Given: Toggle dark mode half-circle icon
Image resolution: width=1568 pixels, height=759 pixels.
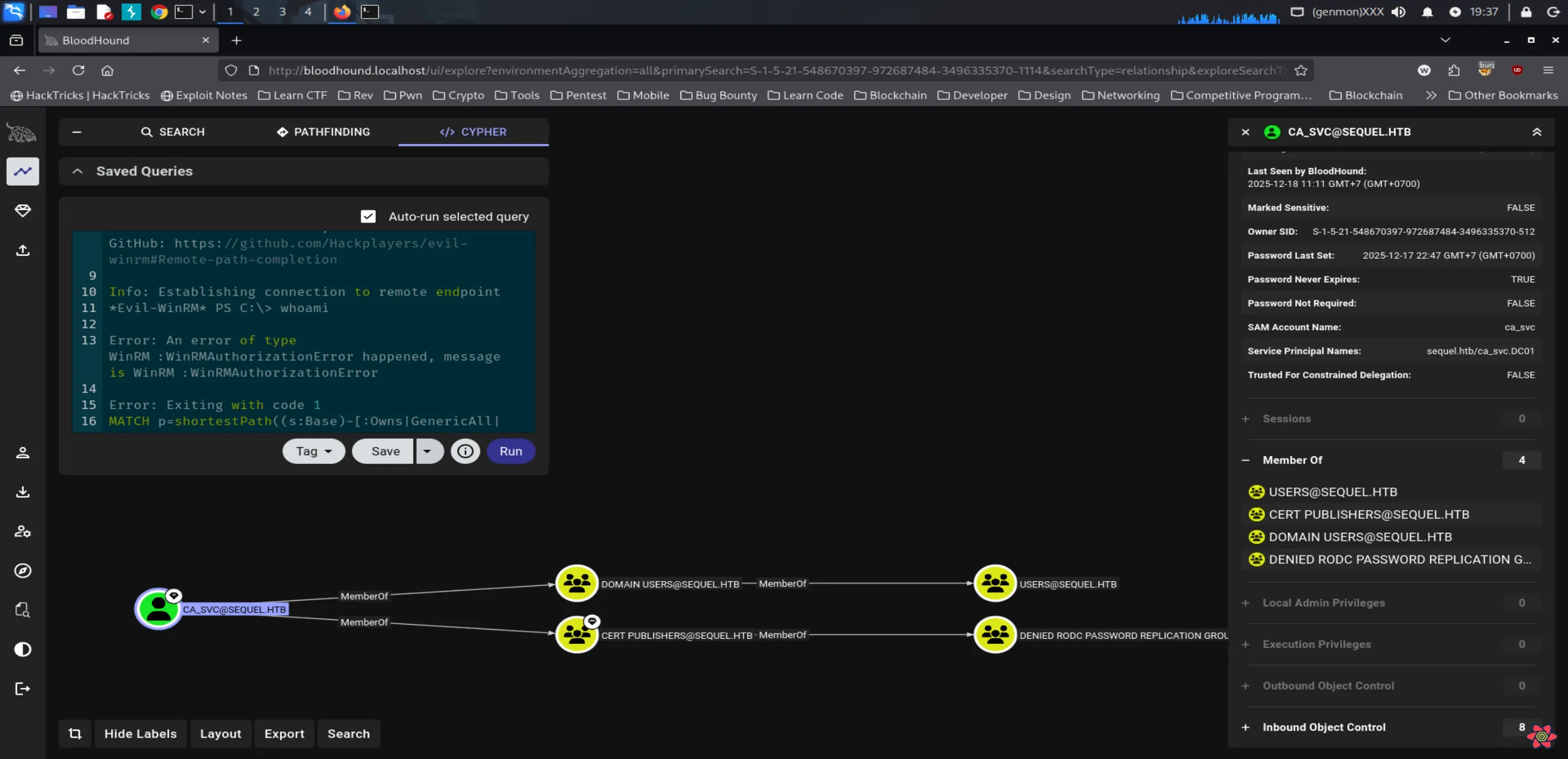Looking at the screenshot, I should [23, 649].
